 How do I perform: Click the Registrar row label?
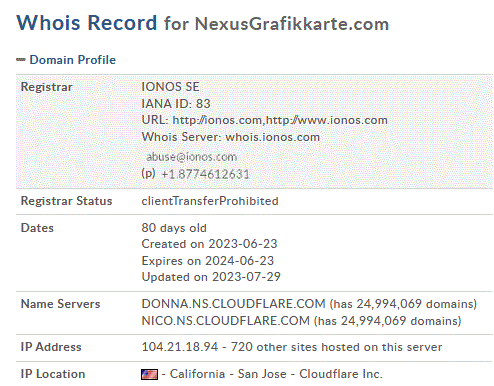(x=46, y=87)
